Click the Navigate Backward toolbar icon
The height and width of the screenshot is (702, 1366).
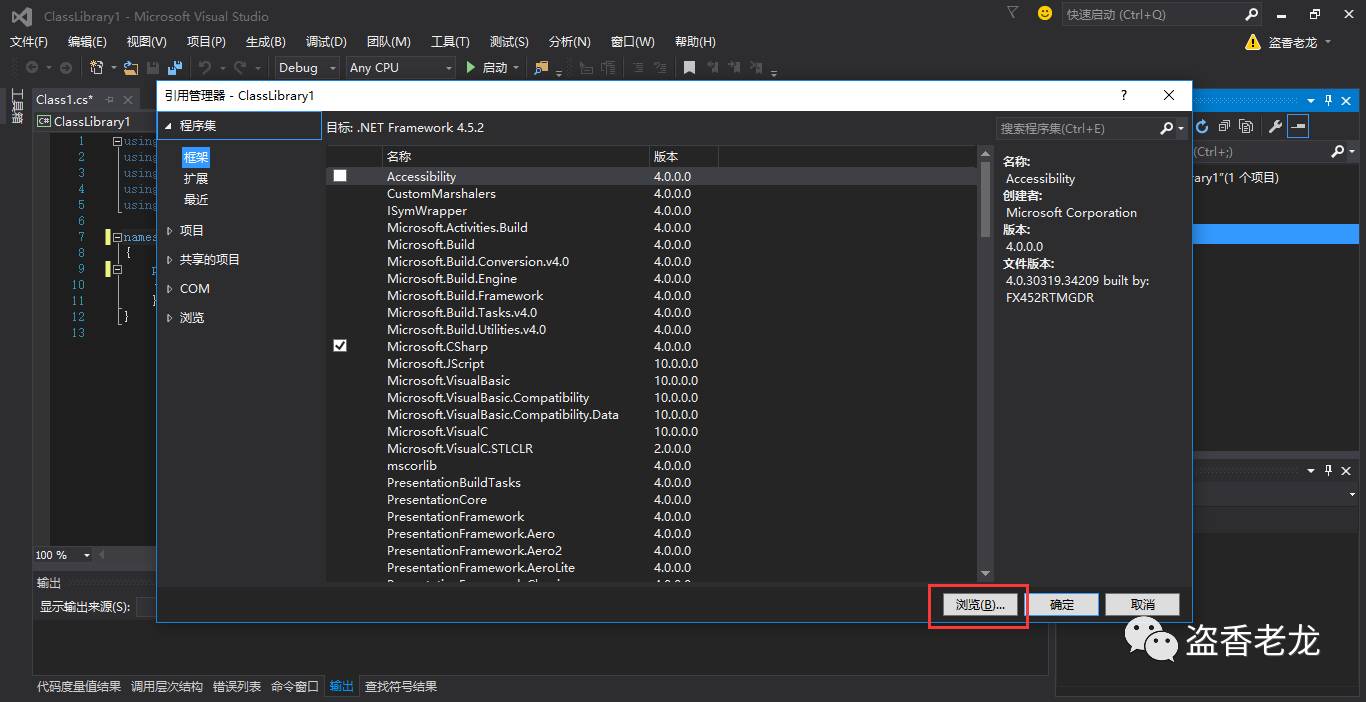[x=33, y=67]
